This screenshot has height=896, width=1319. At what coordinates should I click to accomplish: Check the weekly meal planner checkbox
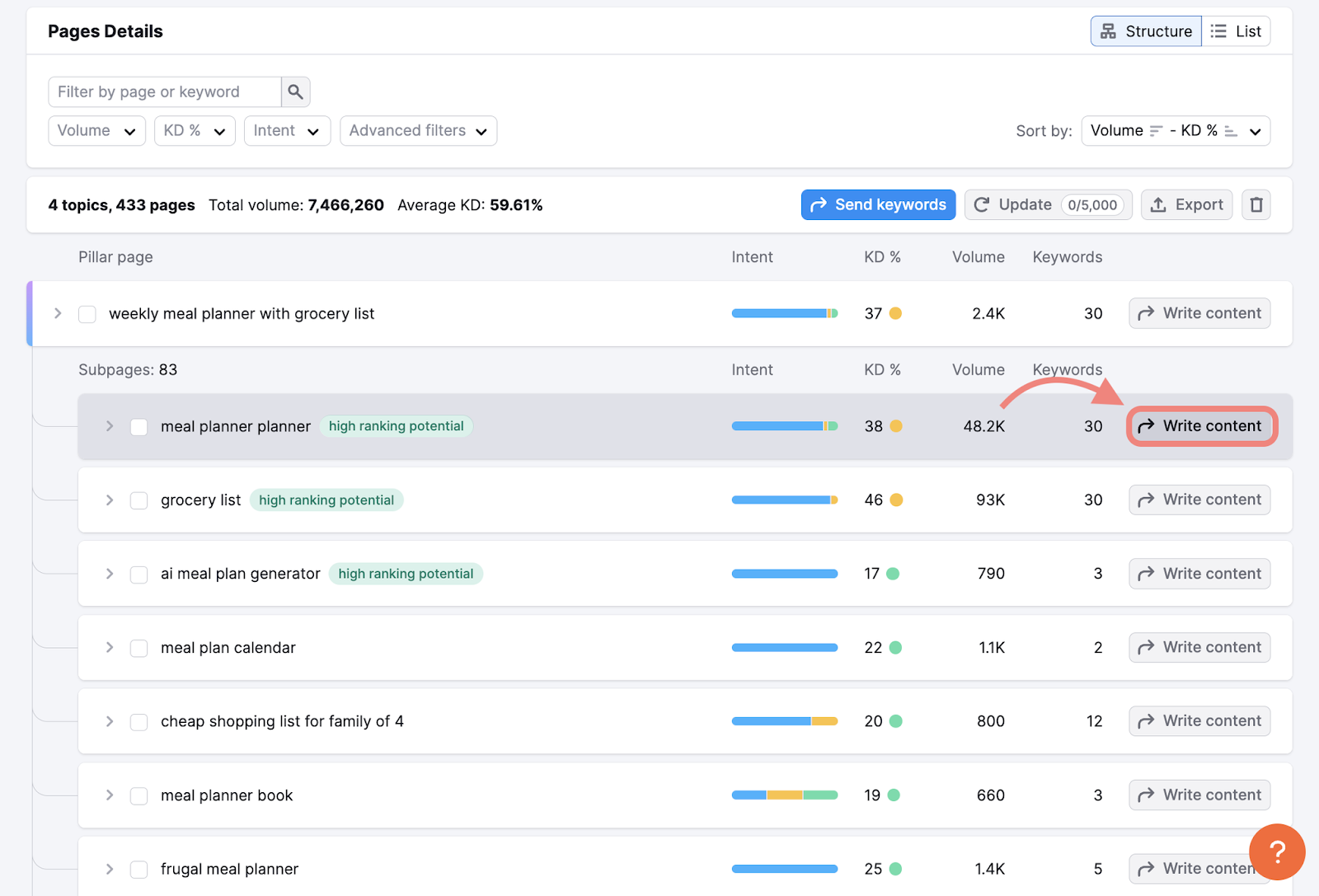(87, 314)
